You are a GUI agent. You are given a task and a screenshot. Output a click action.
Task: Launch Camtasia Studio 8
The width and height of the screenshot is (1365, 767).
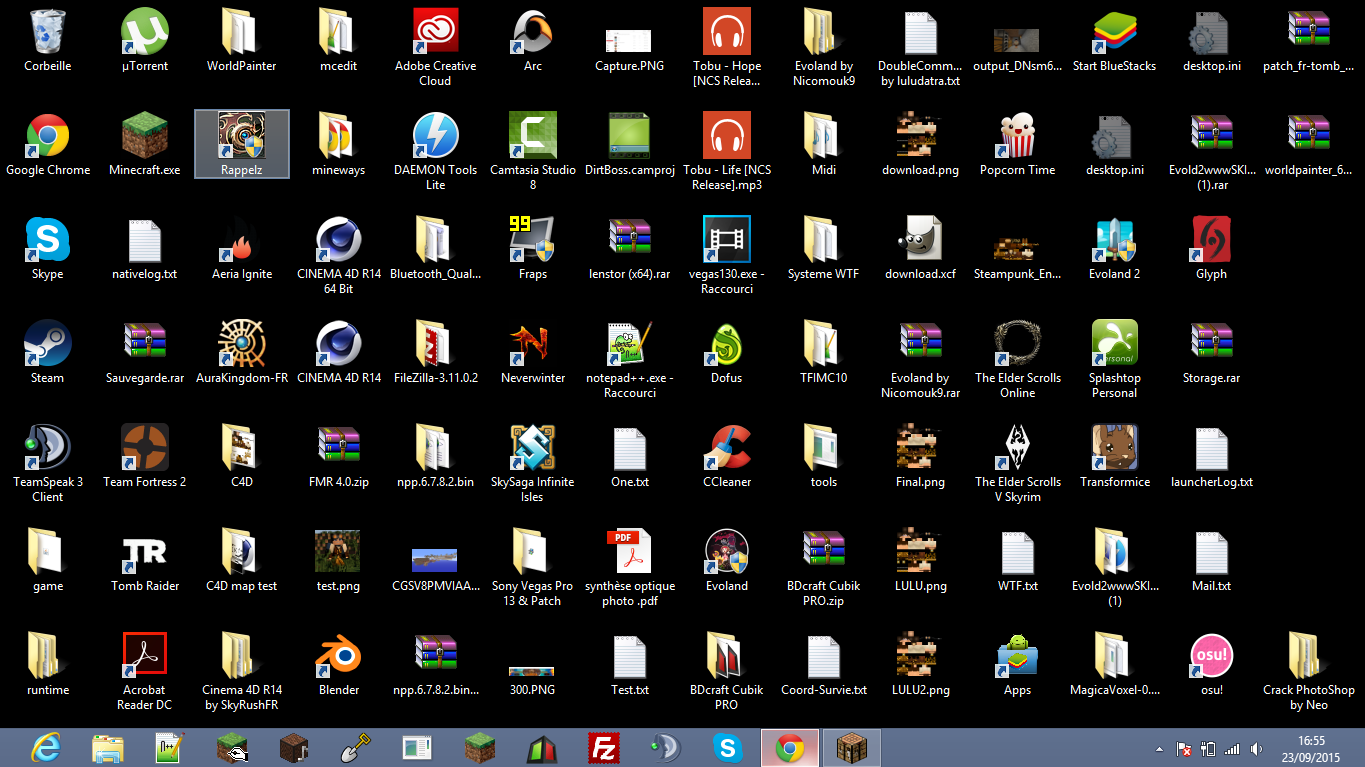point(533,151)
